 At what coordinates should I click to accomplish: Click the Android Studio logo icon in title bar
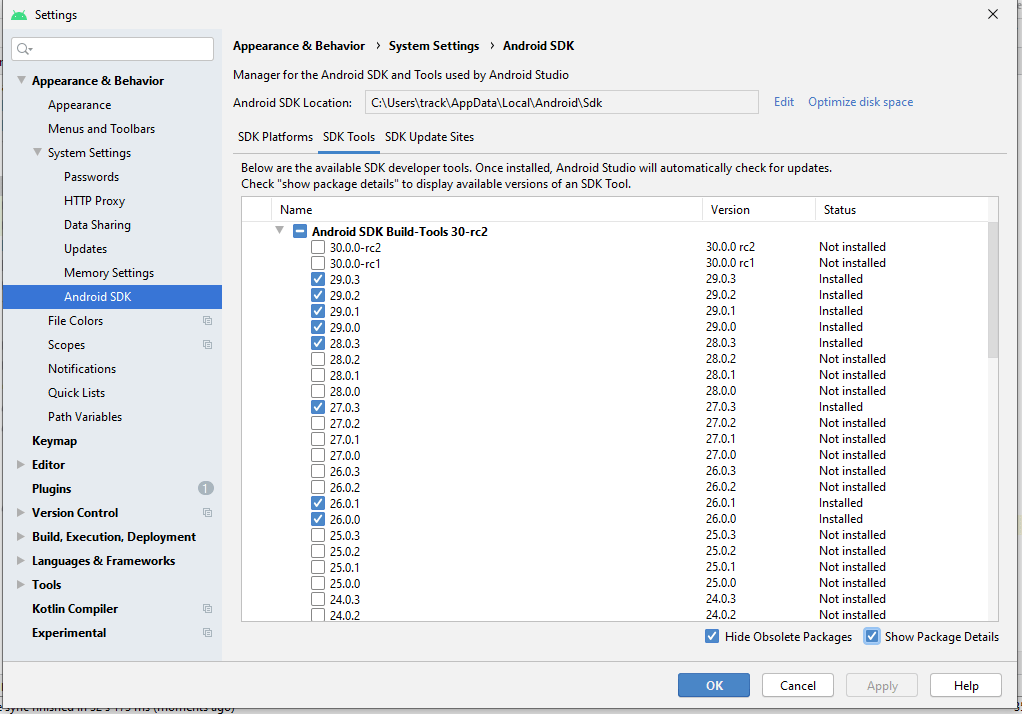coord(19,15)
